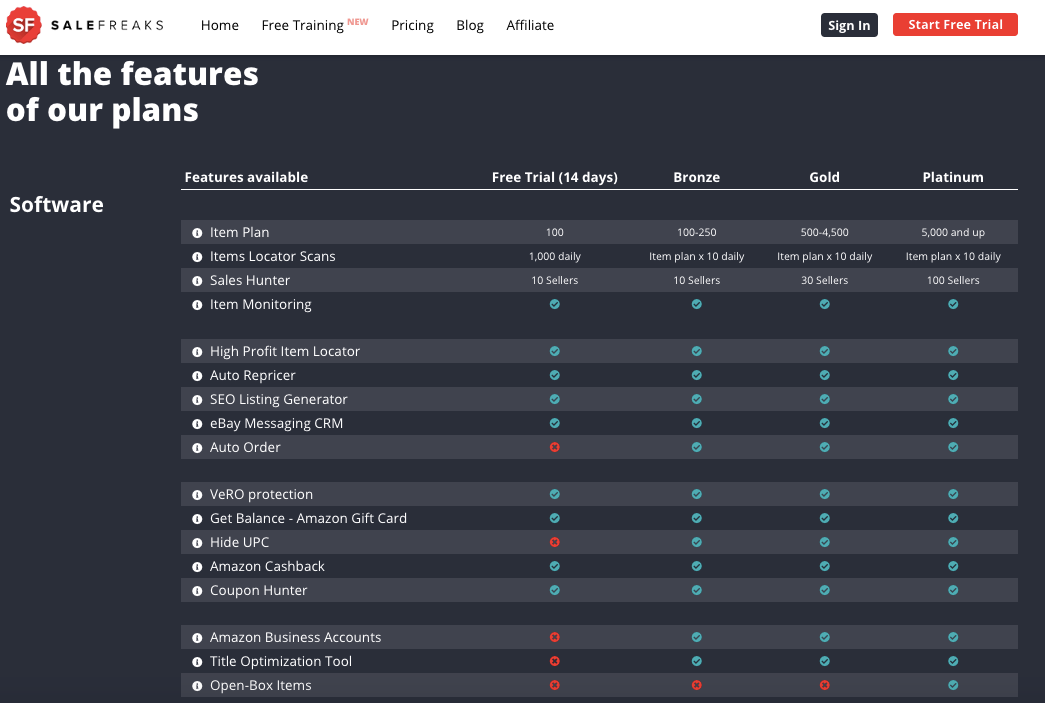Click Gold checkmark for VeRO protection
The width and height of the screenshot is (1045, 703).
click(x=824, y=494)
